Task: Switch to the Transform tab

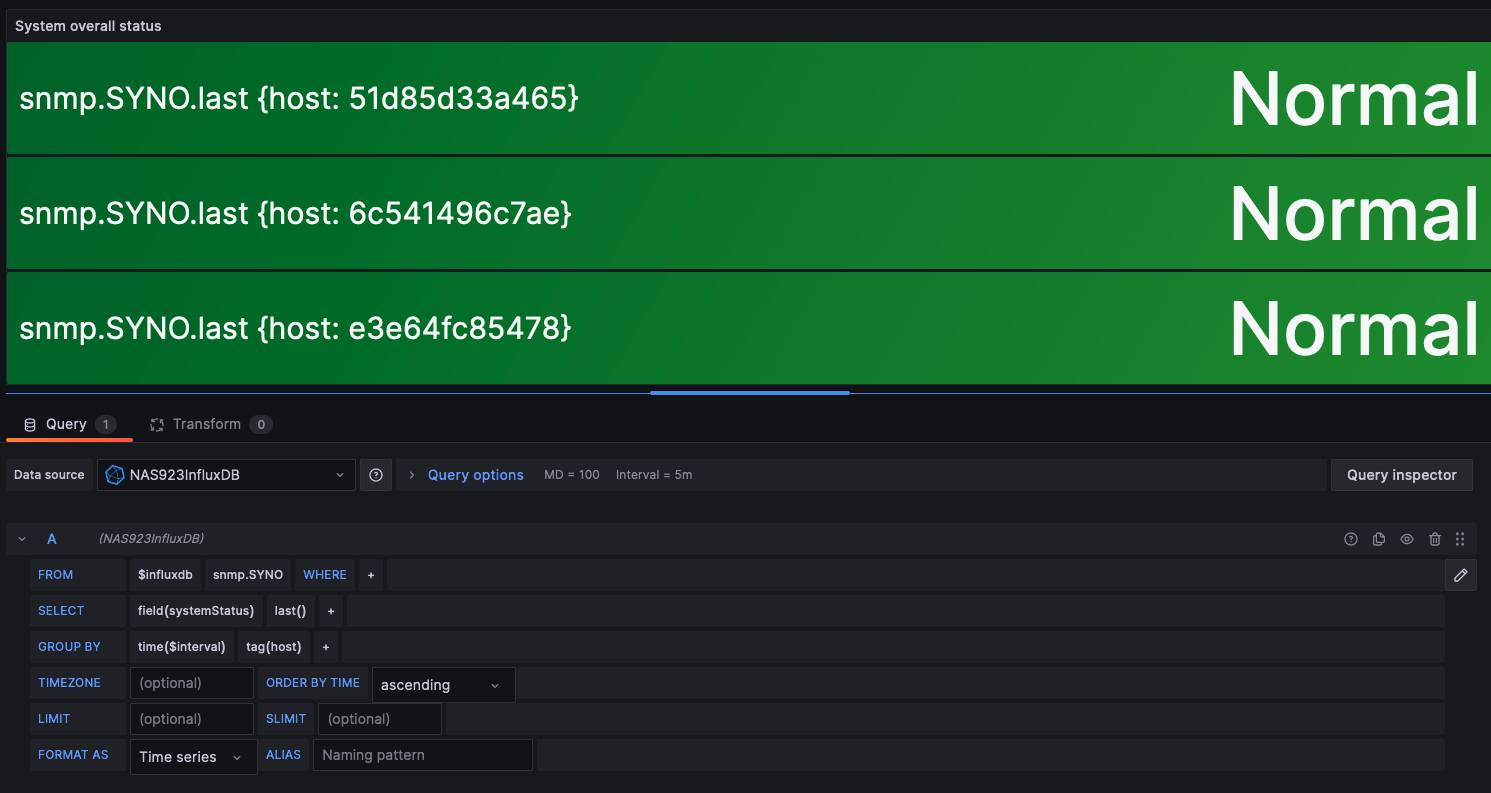Action: tap(206, 424)
